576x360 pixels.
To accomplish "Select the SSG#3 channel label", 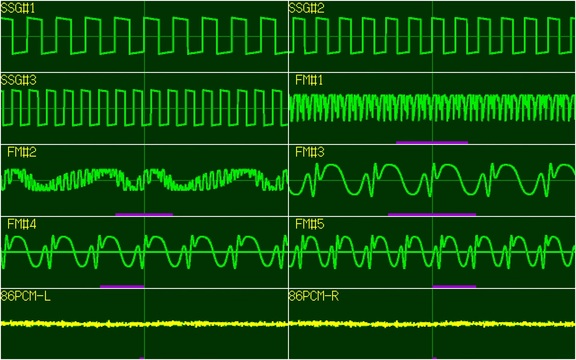I will coord(18,80).
